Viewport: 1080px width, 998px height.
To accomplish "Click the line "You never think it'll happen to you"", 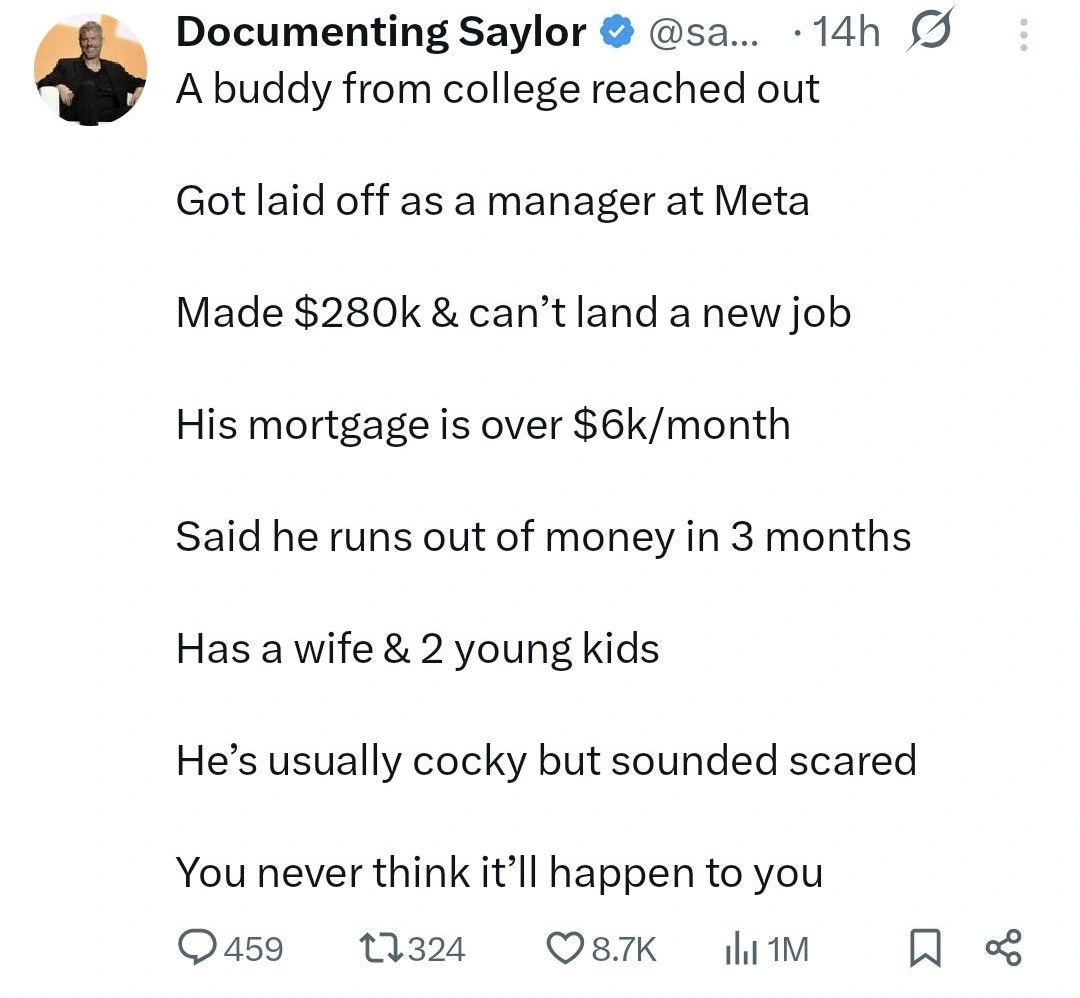I will point(499,873).
